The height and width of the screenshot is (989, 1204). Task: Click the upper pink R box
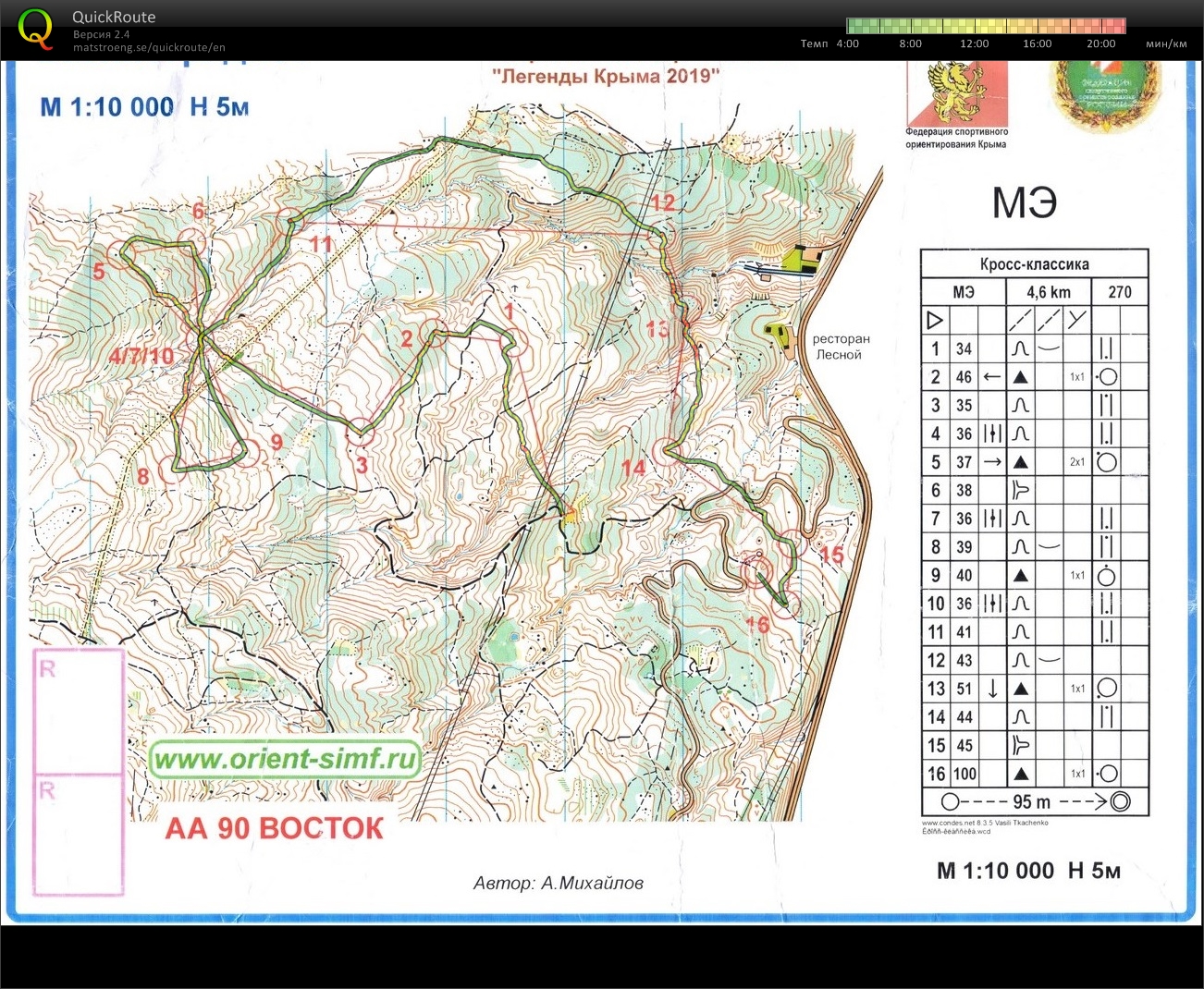pos(79,711)
